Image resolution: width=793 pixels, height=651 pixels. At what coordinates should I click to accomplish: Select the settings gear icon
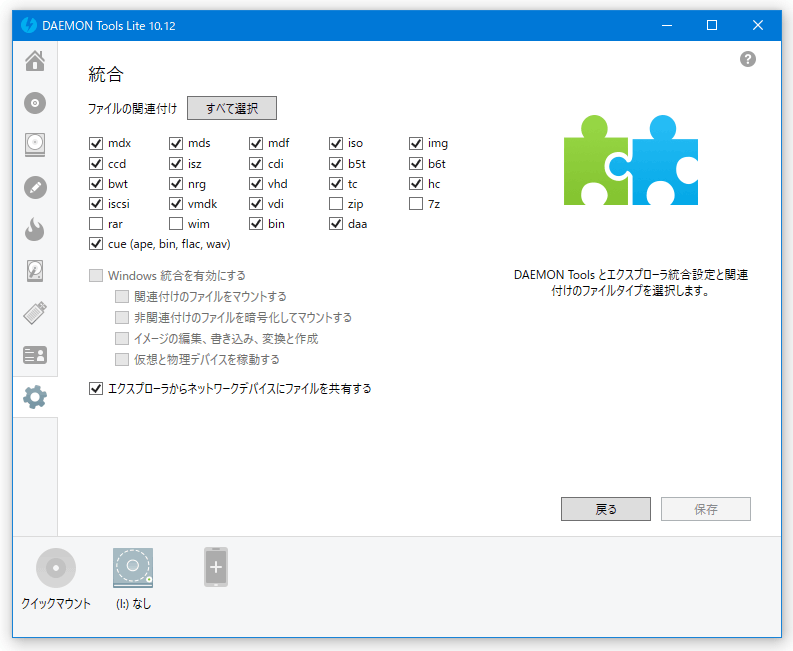click(35, 397)
